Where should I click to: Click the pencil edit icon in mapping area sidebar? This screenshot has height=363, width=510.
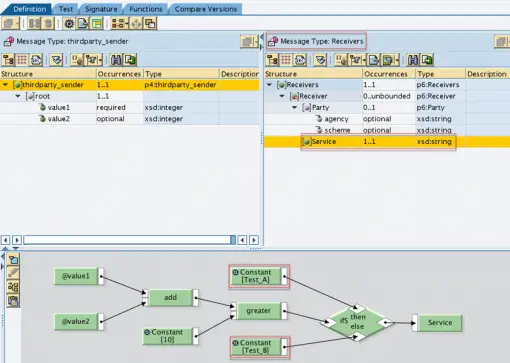pyautogui.click(x=13, y=273)
